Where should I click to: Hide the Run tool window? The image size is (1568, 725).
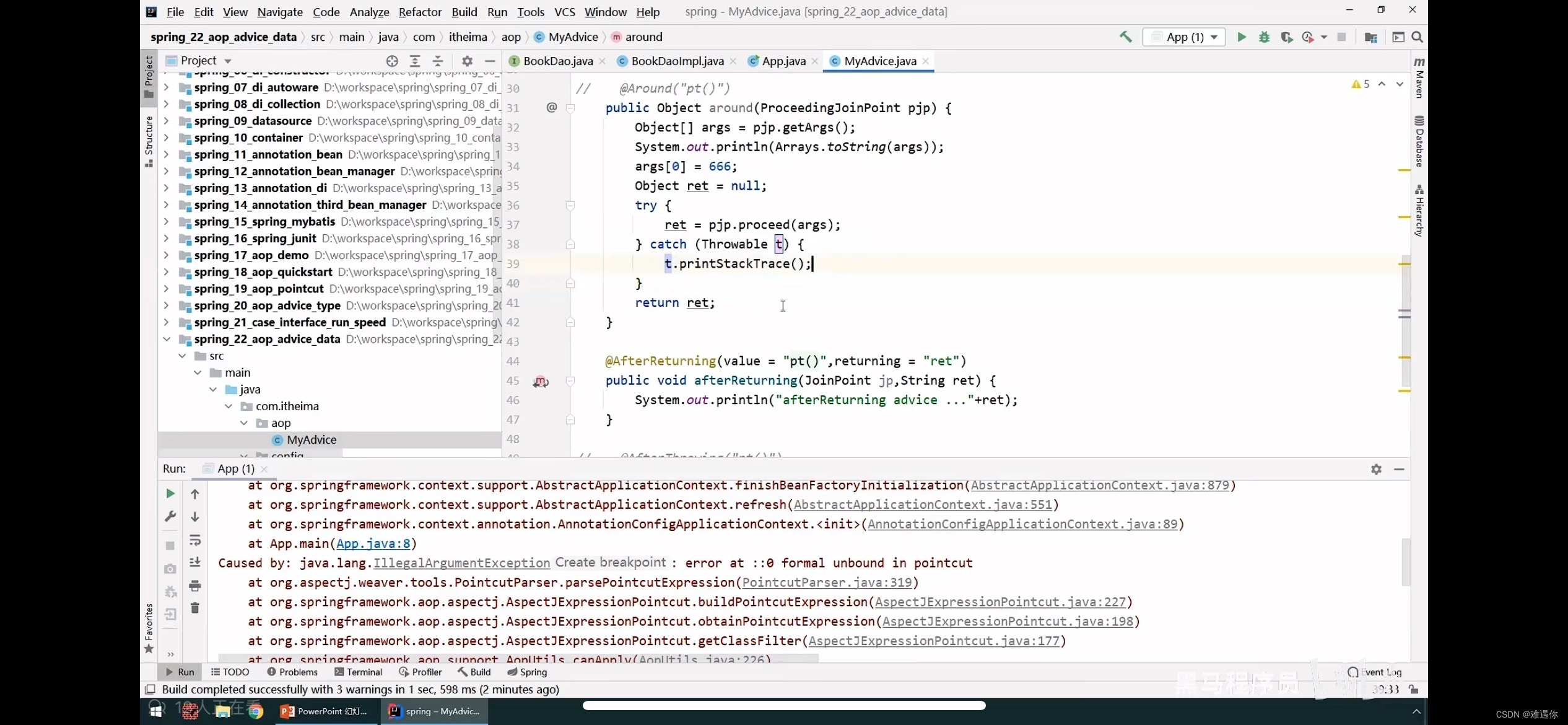click(1399, 469)
